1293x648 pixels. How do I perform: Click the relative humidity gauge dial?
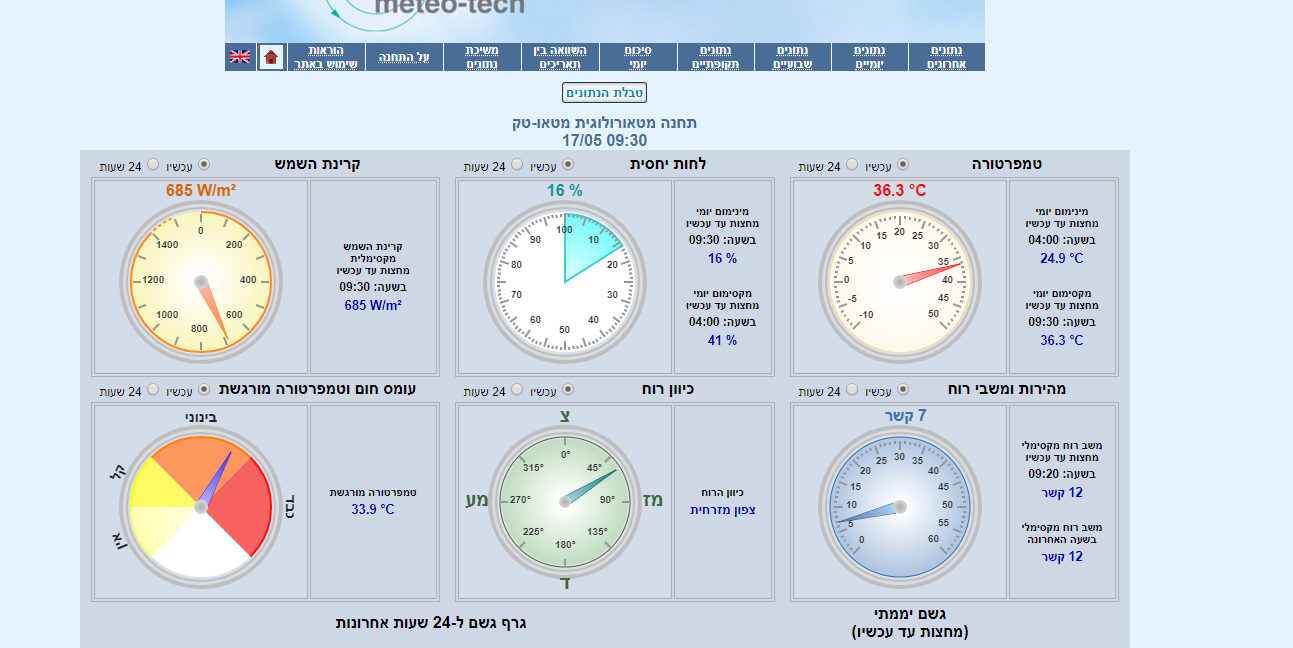[564, 282]
